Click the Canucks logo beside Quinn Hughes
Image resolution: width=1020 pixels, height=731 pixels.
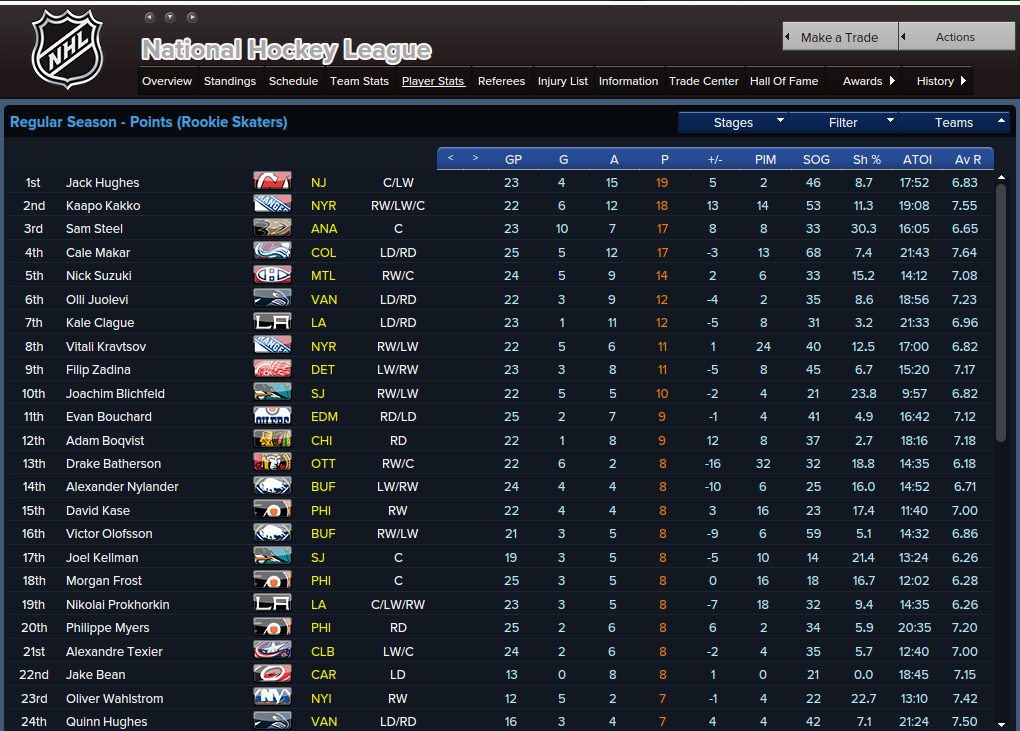click(272, 721)
